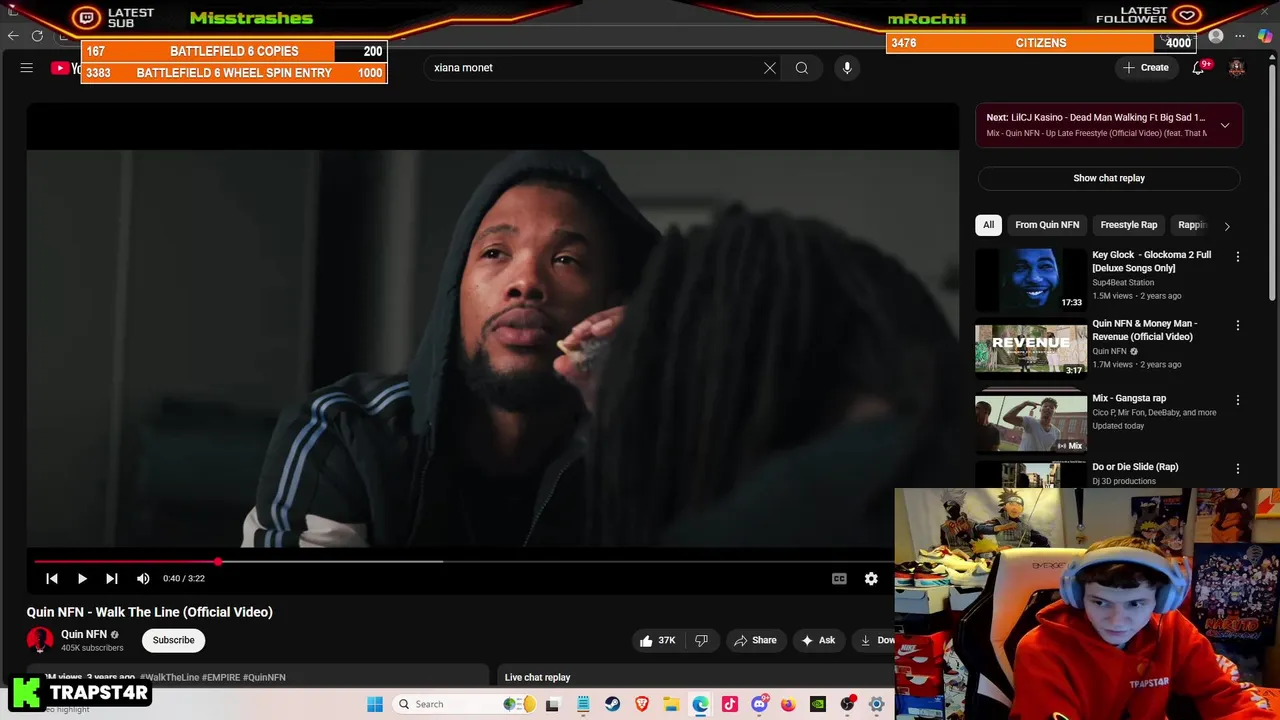This screenshot has height=720, width=1280.
Task: Open Task View on taskbar
Action: click(552, 704)
